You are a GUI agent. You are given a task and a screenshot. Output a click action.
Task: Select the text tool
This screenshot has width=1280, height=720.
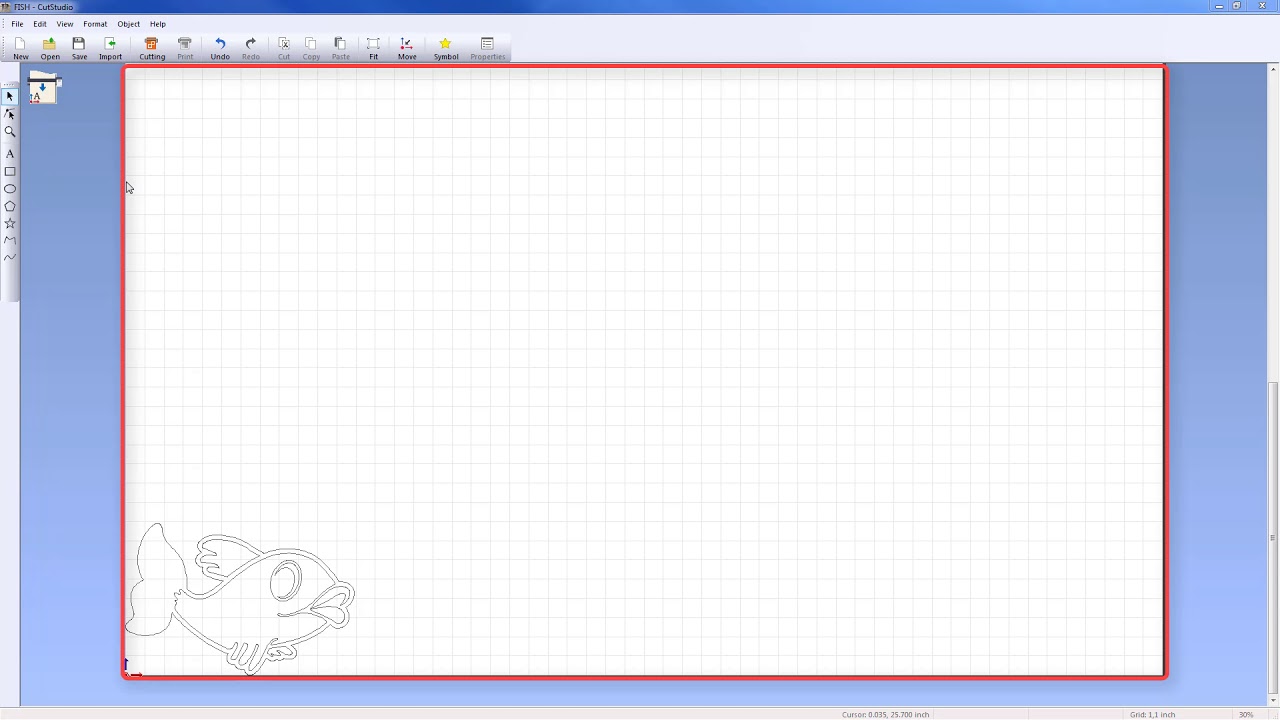pos(10,154)
